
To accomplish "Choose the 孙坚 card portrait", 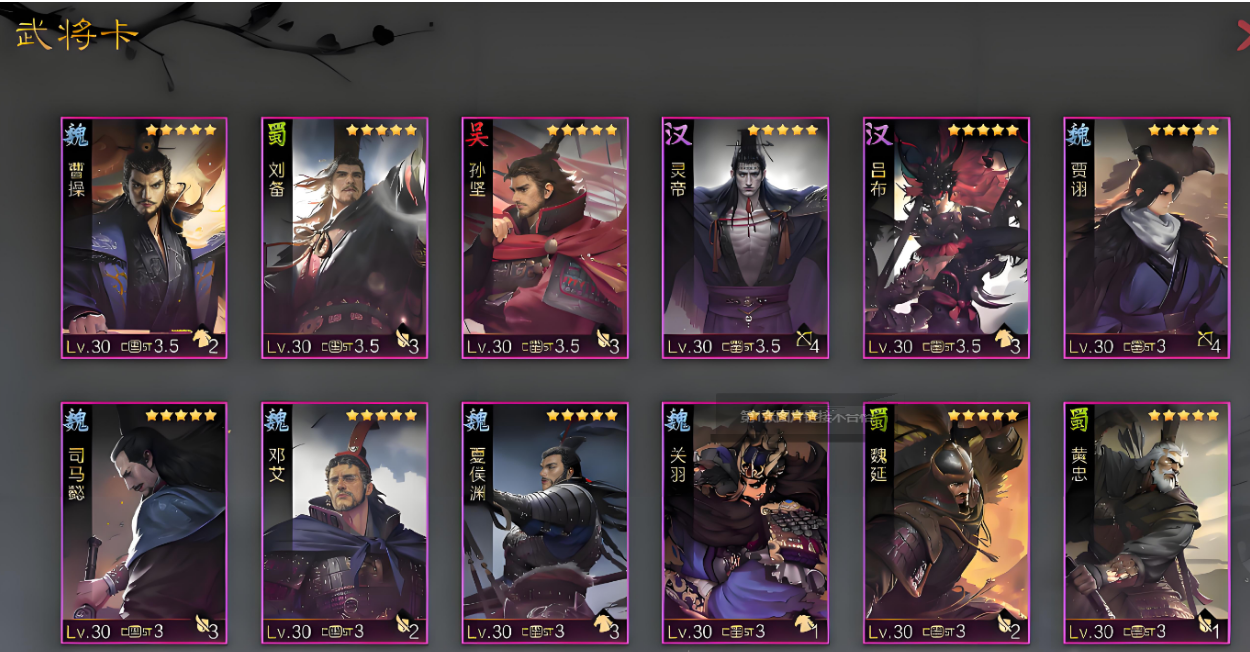I will tap(545, 238).
